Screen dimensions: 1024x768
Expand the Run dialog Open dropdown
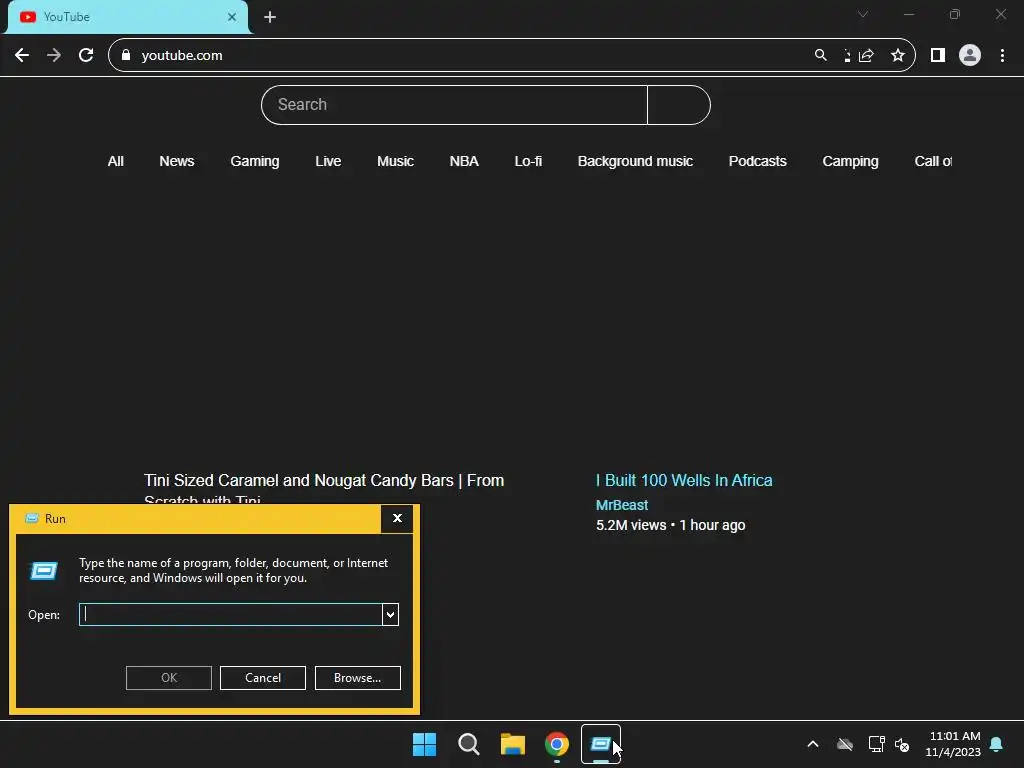pos(391,615)
